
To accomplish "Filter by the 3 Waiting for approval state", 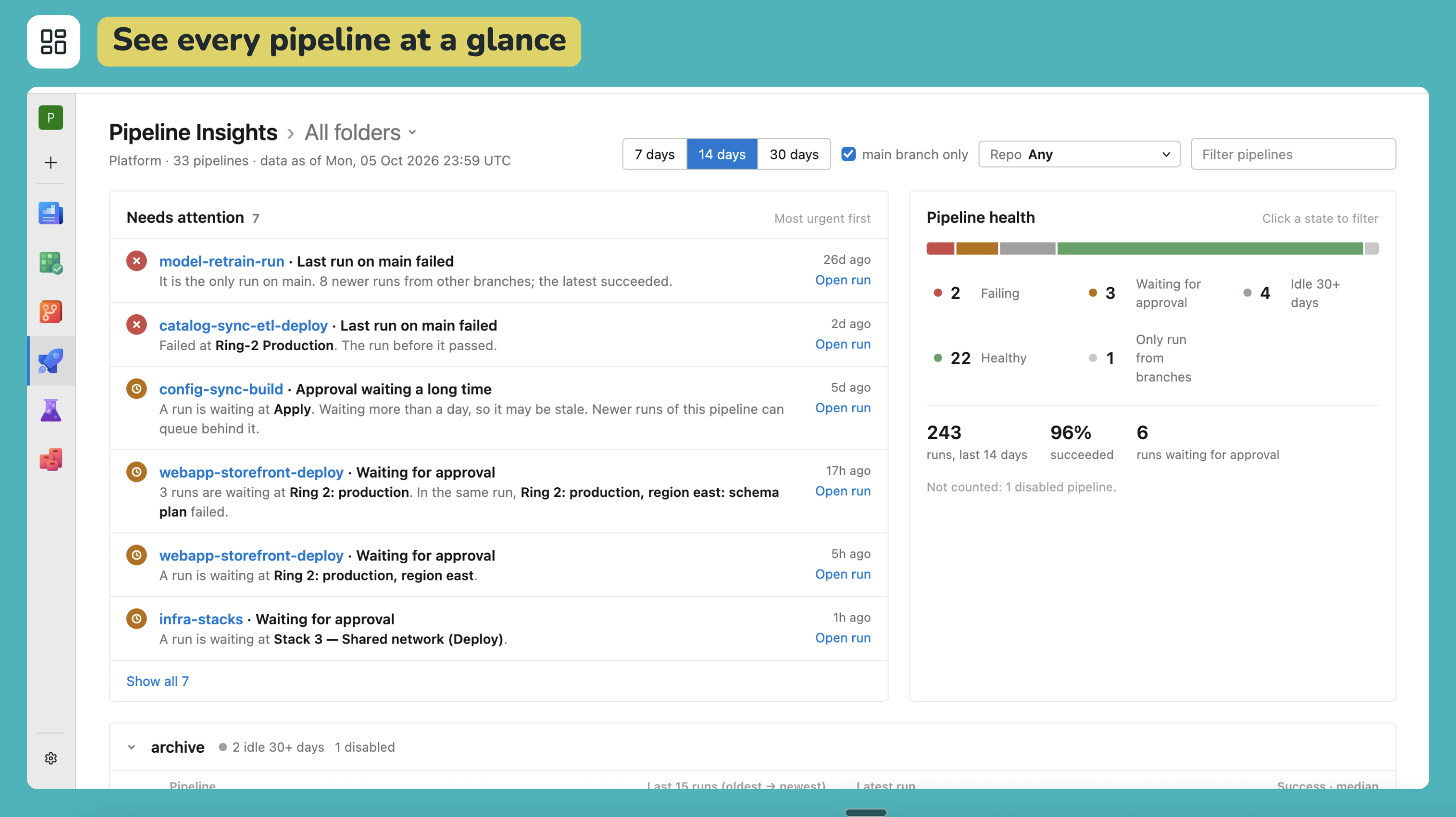I will tap(1144, 293).
